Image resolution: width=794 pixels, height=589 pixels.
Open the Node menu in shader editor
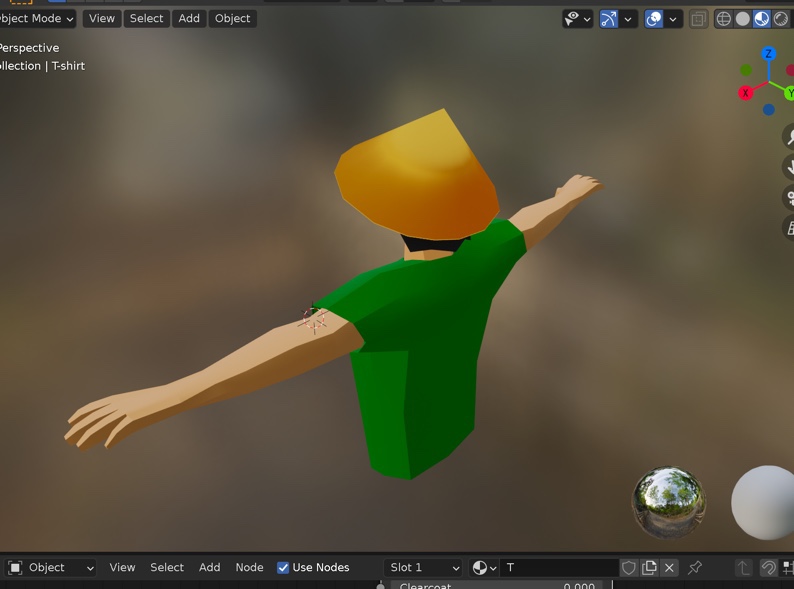coord(249,568)
